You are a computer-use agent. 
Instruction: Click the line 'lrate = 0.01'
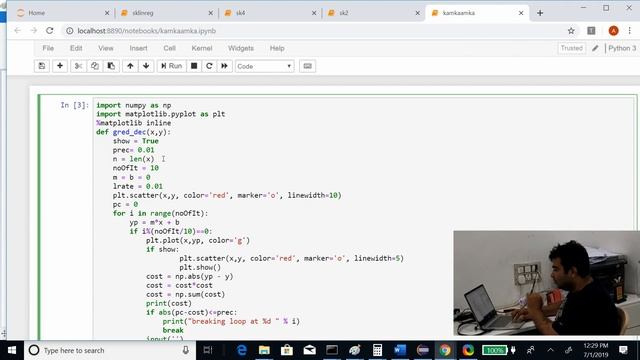(x=138, y=186)
